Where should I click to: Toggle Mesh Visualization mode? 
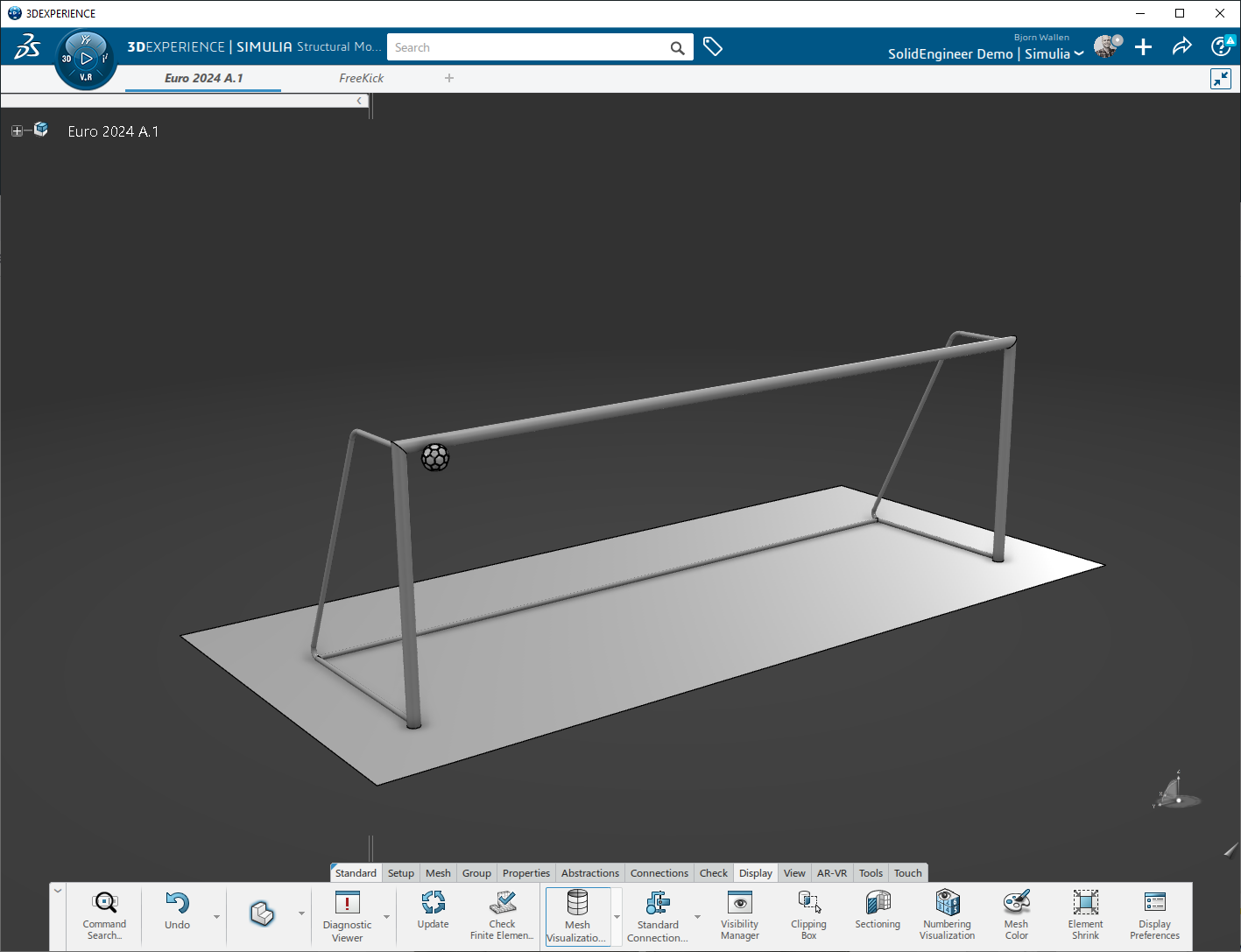click(577, 915)
